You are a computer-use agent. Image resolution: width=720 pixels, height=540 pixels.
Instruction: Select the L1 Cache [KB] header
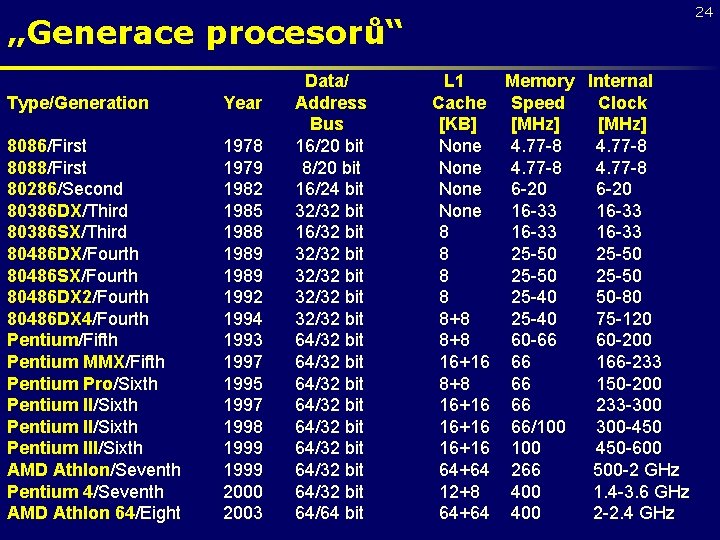click(459, 103)
